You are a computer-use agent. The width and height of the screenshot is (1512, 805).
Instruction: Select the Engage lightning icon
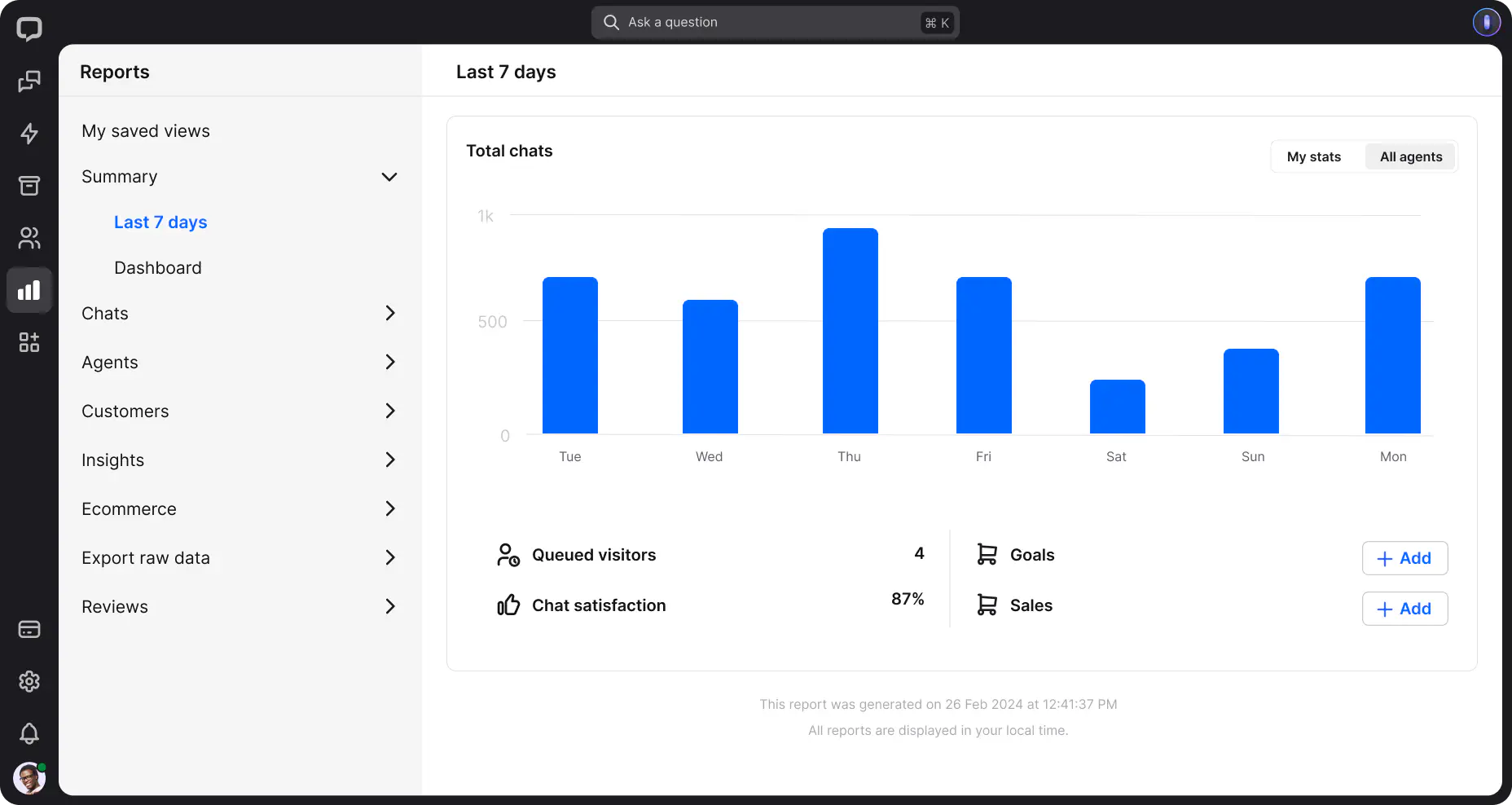pyautogui.click(x=29, y=134)
